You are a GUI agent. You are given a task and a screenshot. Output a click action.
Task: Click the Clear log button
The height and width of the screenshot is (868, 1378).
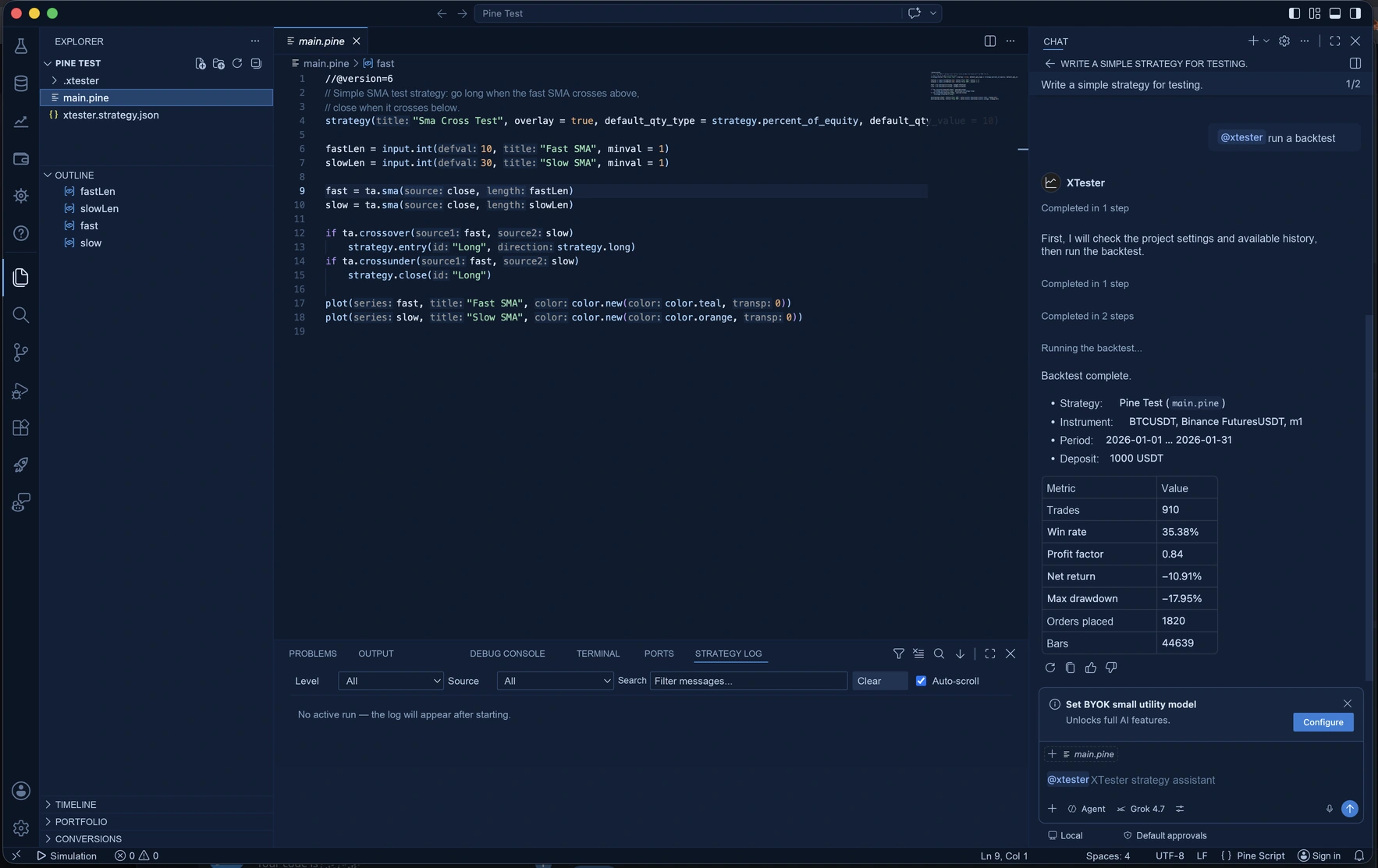880,681
